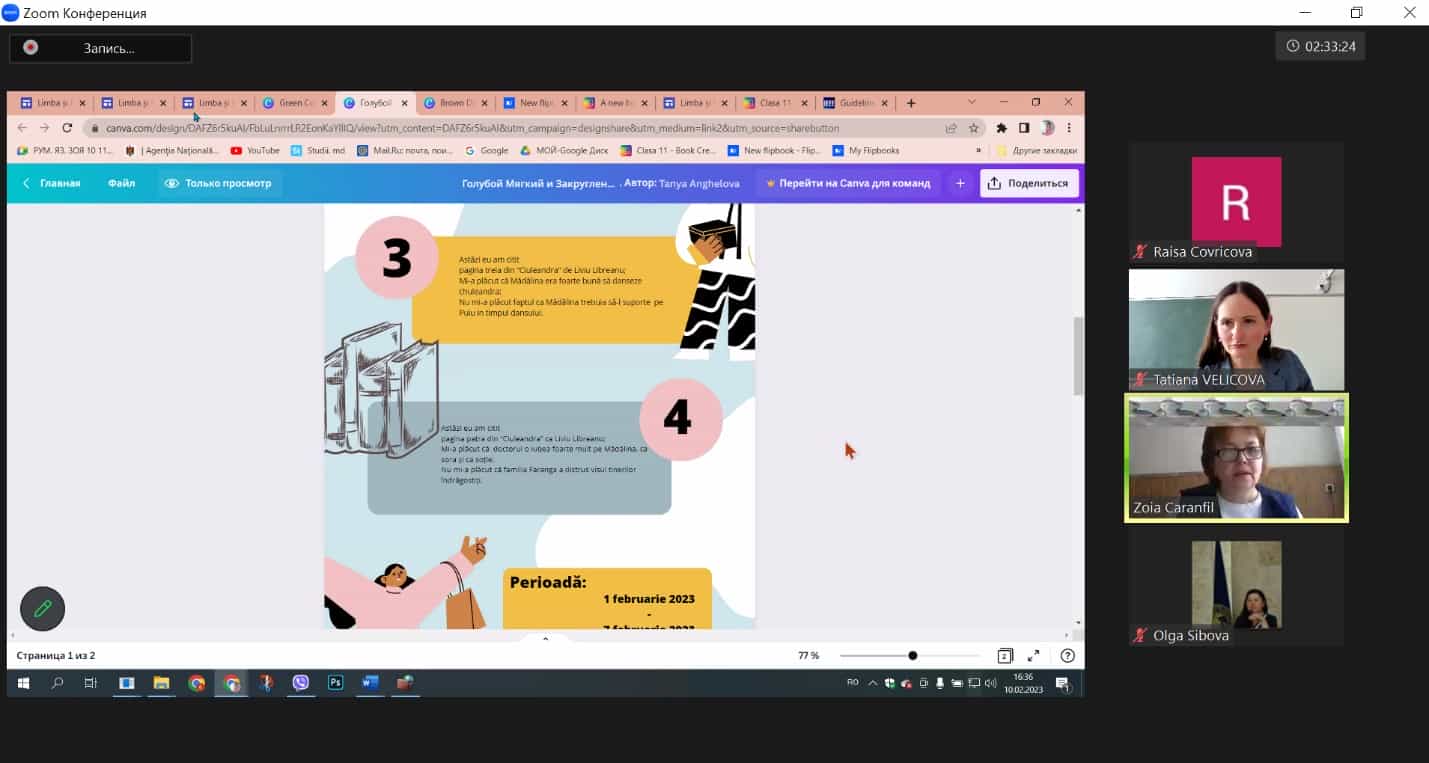Toggle the Только просмотр view-only mode
The height and width of the screenshot is (763, 1429).
218,183
